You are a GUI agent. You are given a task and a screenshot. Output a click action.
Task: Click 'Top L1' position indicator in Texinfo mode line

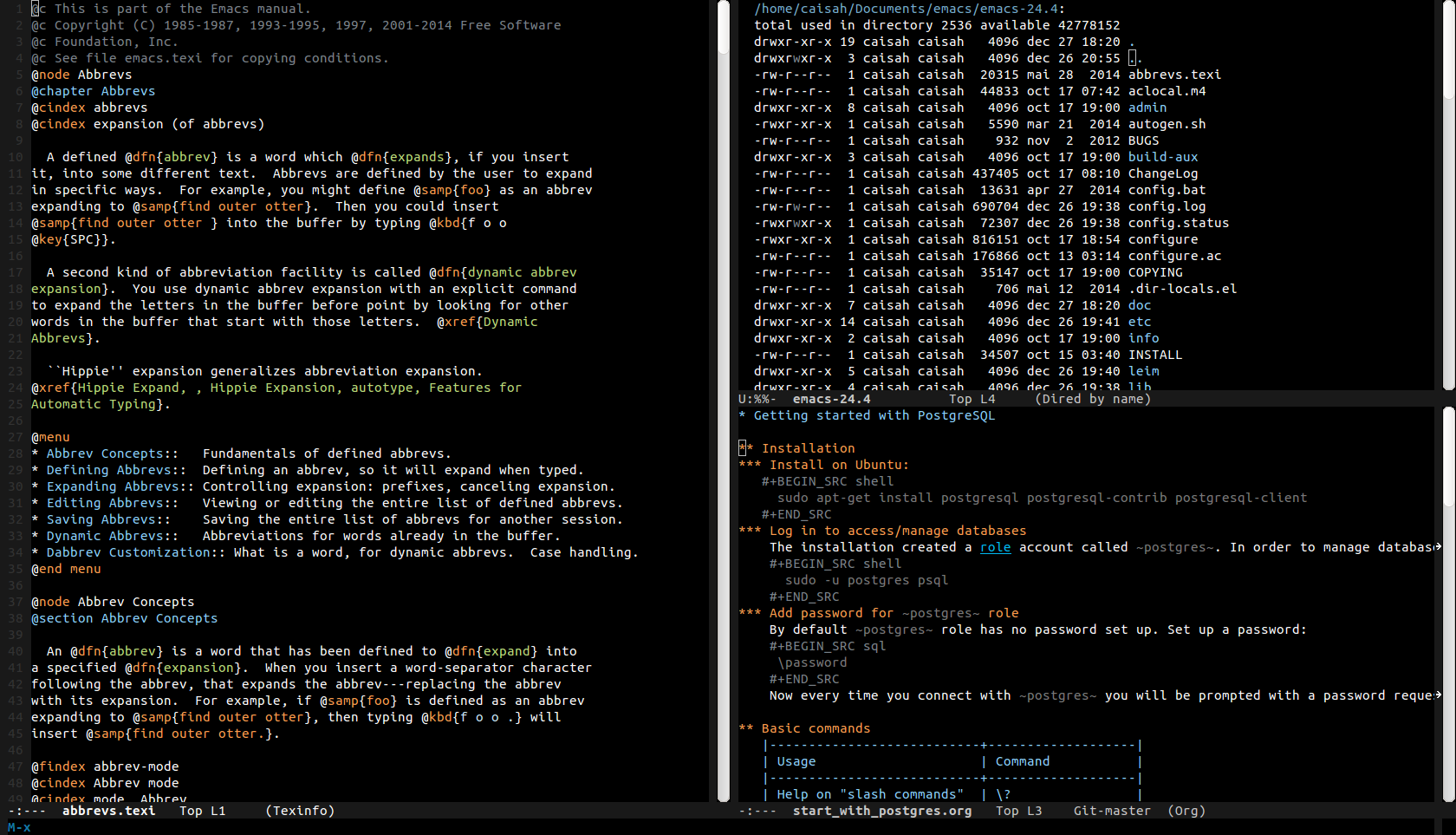coord(202,811)
